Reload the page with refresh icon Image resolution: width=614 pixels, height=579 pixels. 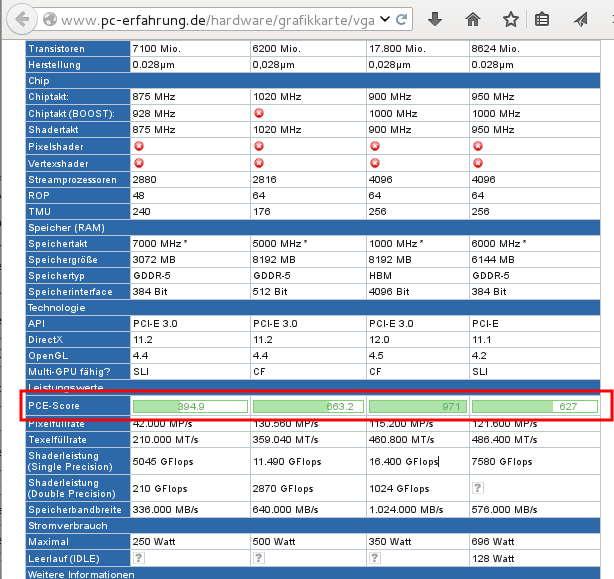coord(401,19)
